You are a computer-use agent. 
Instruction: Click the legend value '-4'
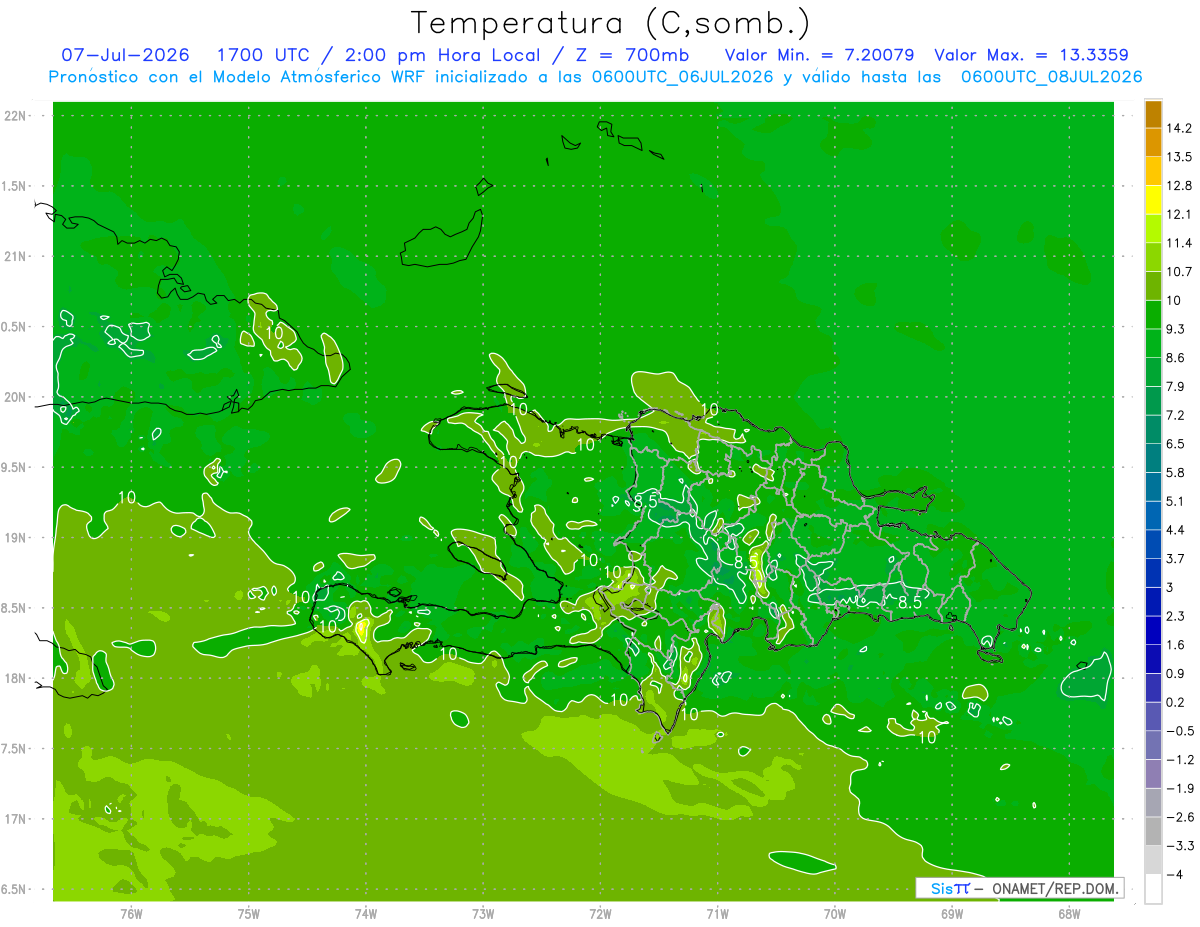click(1175, 875)
